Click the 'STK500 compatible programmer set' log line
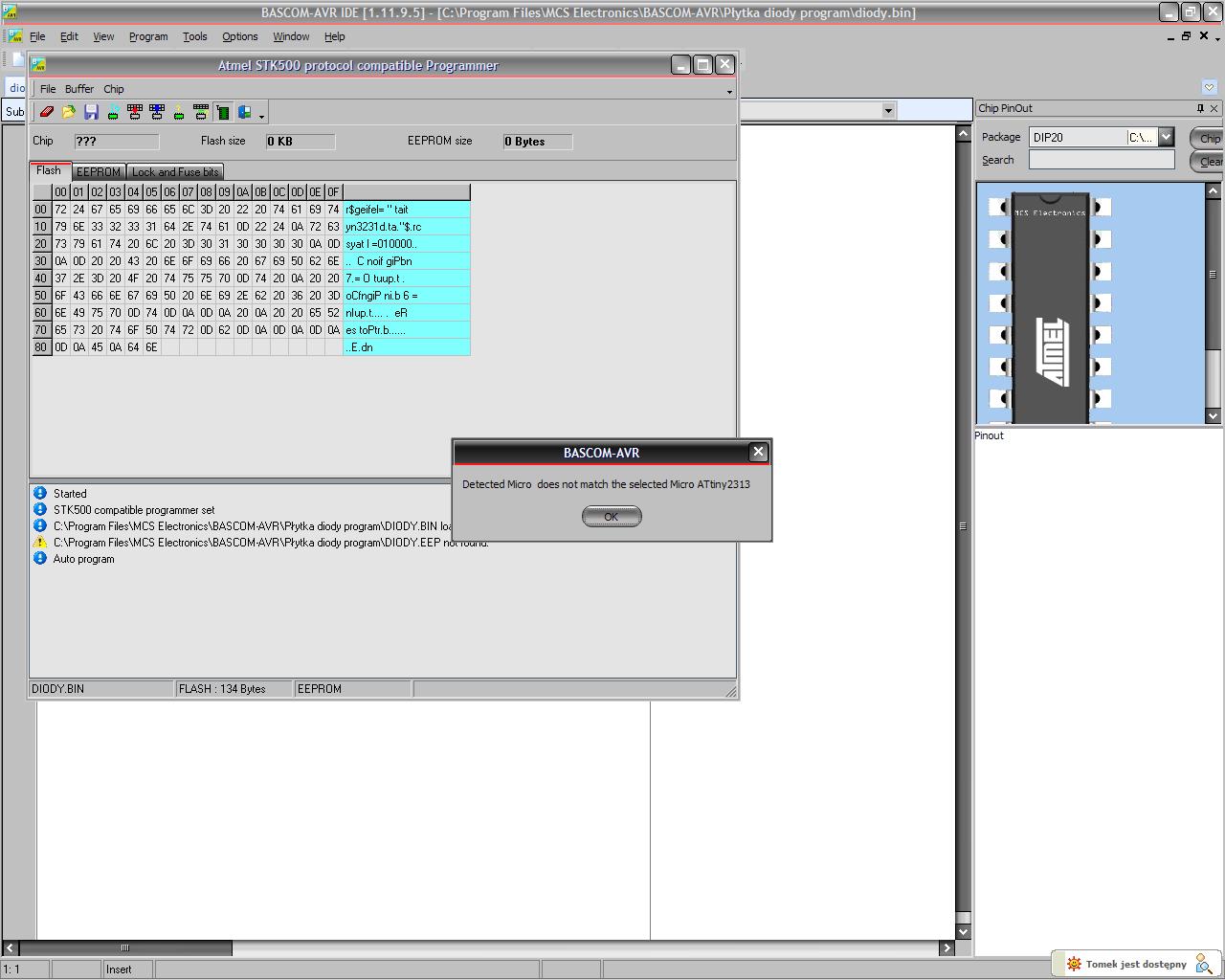Screen dimensions: 1225x980 tap(134, 510)
